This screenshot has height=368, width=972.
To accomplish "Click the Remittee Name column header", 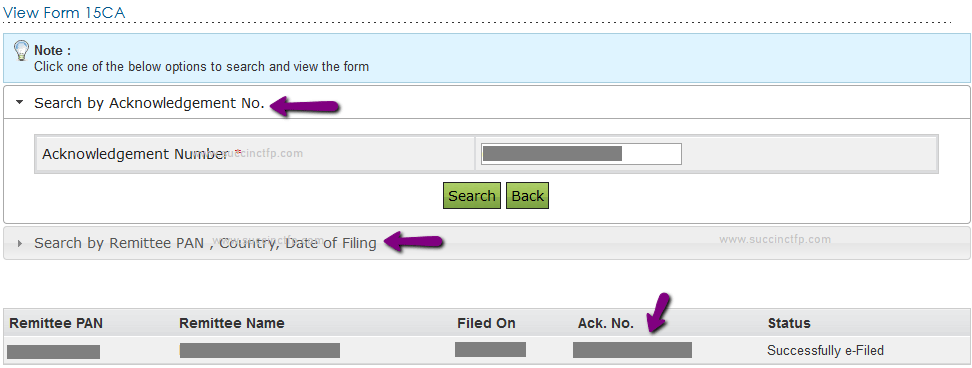I will [232, 323].
